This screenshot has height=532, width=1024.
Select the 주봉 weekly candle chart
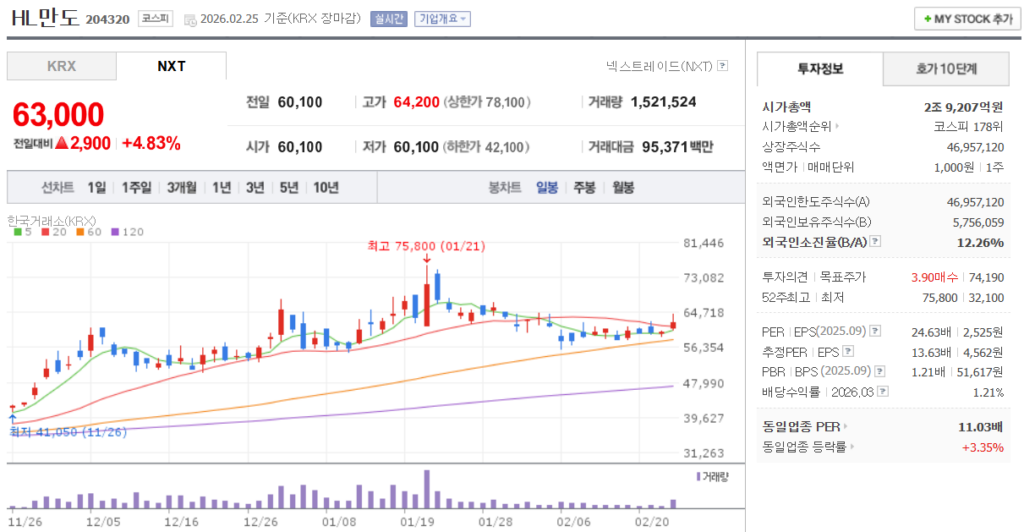coord(584,187)
